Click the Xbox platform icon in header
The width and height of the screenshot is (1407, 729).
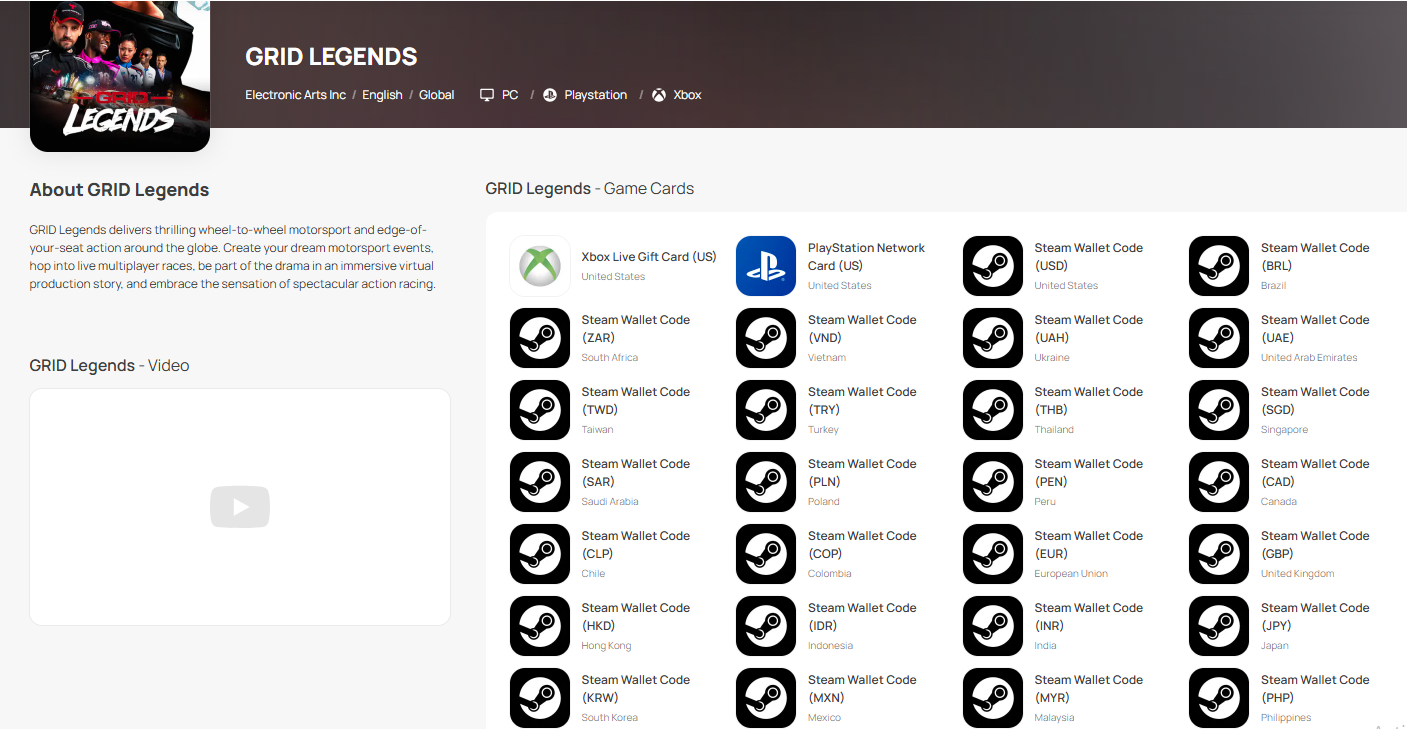point(659,95)
